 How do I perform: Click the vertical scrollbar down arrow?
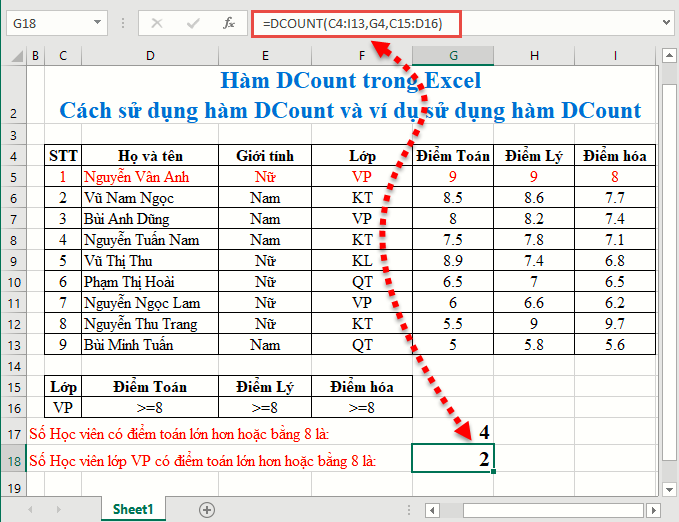click(x=670, y=488)
